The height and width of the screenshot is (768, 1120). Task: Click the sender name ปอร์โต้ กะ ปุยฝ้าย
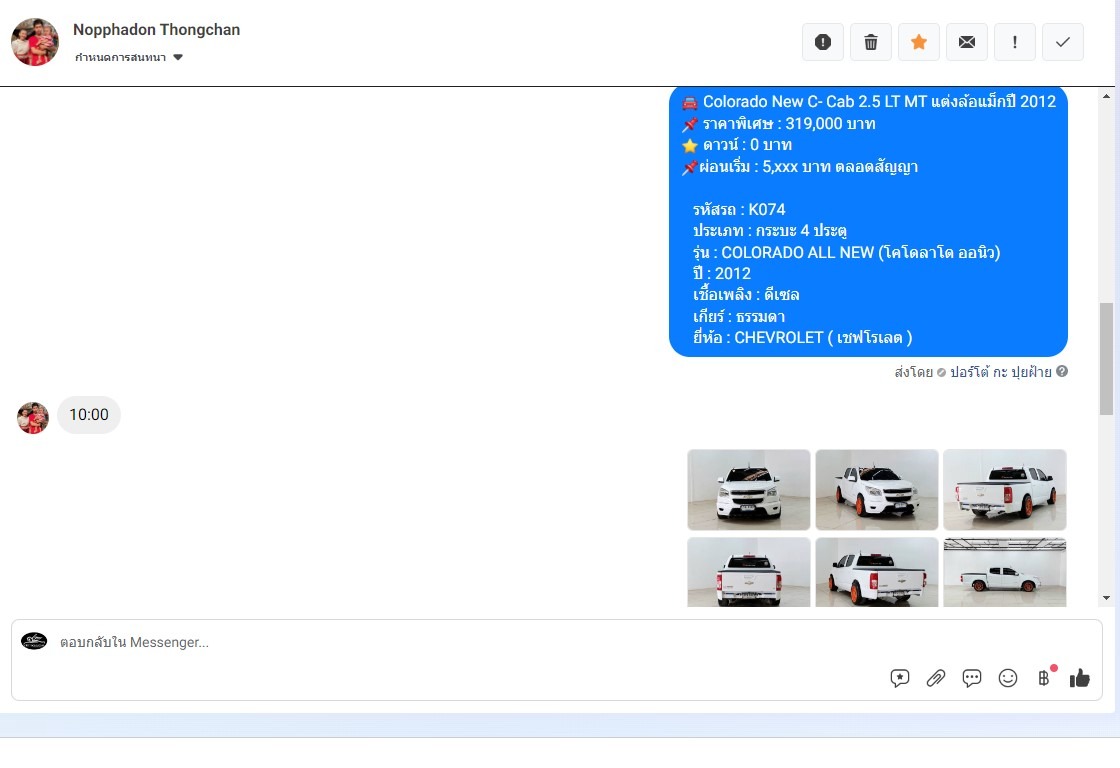click(1000, 372)
